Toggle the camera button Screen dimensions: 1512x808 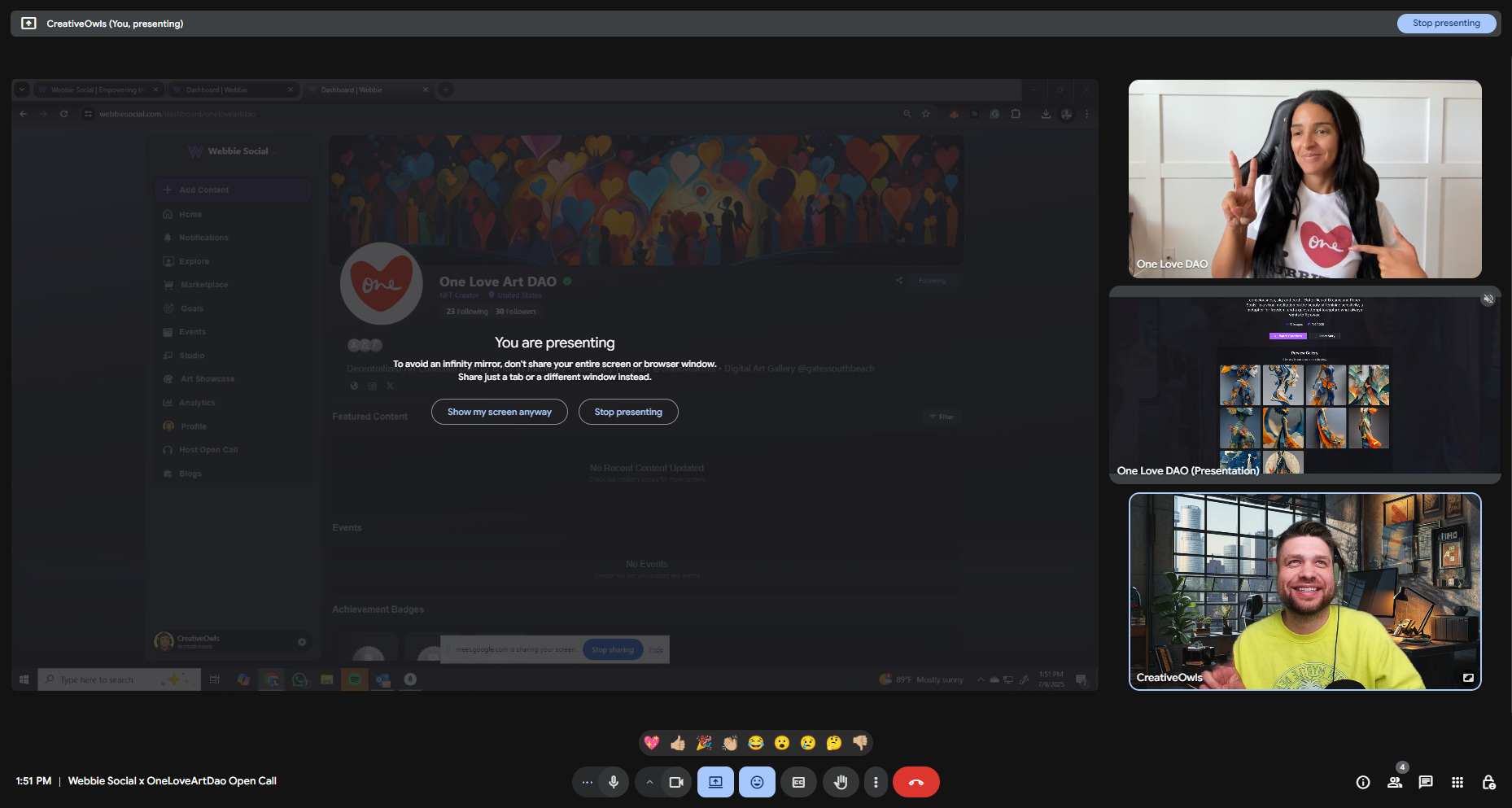(676, 782)
